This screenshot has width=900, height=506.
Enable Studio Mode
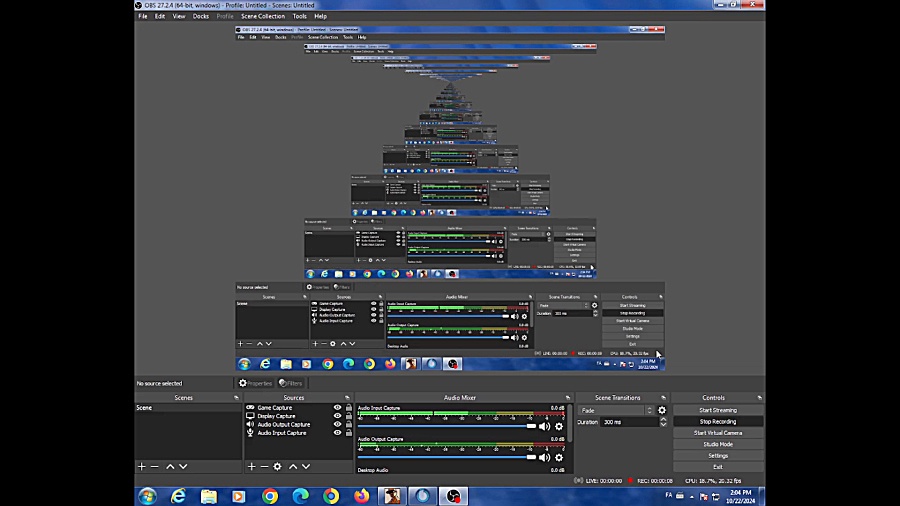pos(718,444)
